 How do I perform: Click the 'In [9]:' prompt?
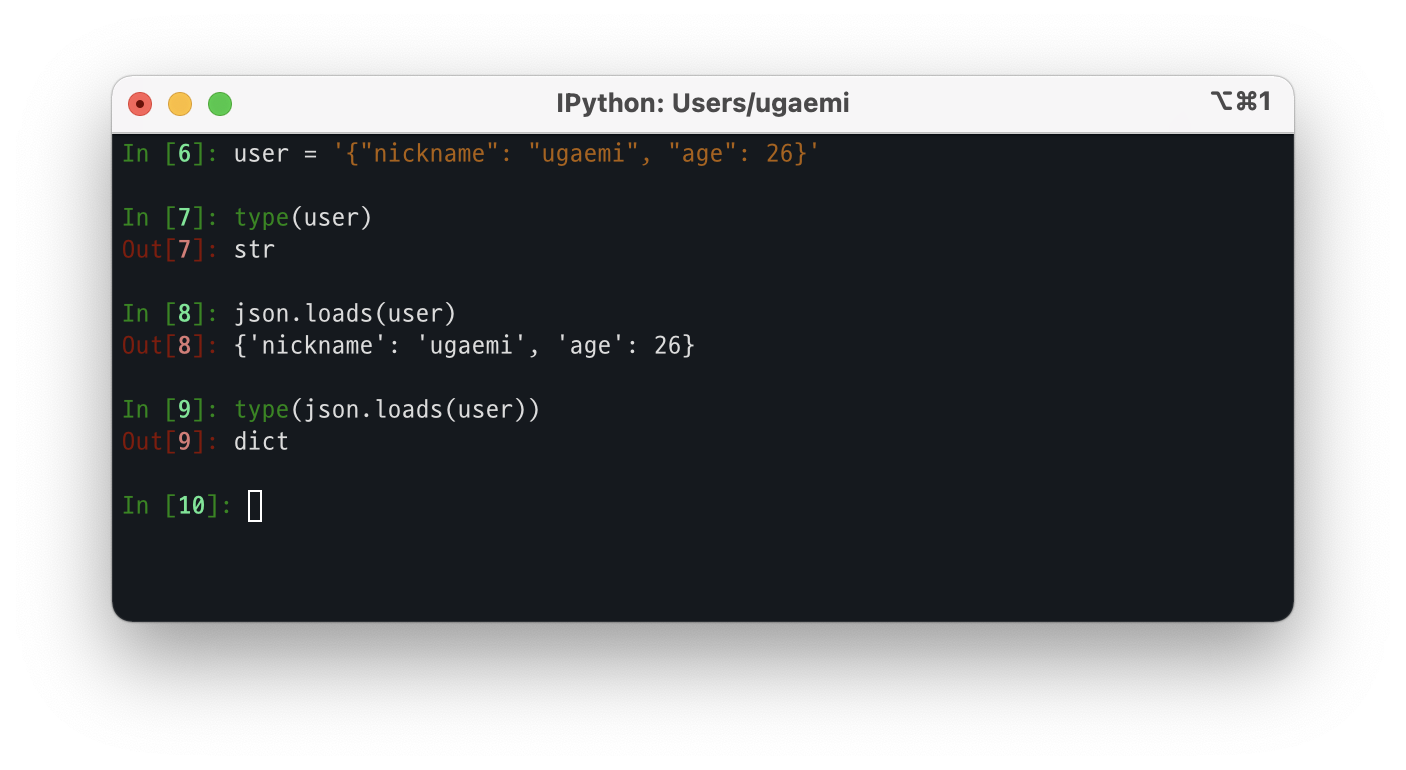[171, 410]
